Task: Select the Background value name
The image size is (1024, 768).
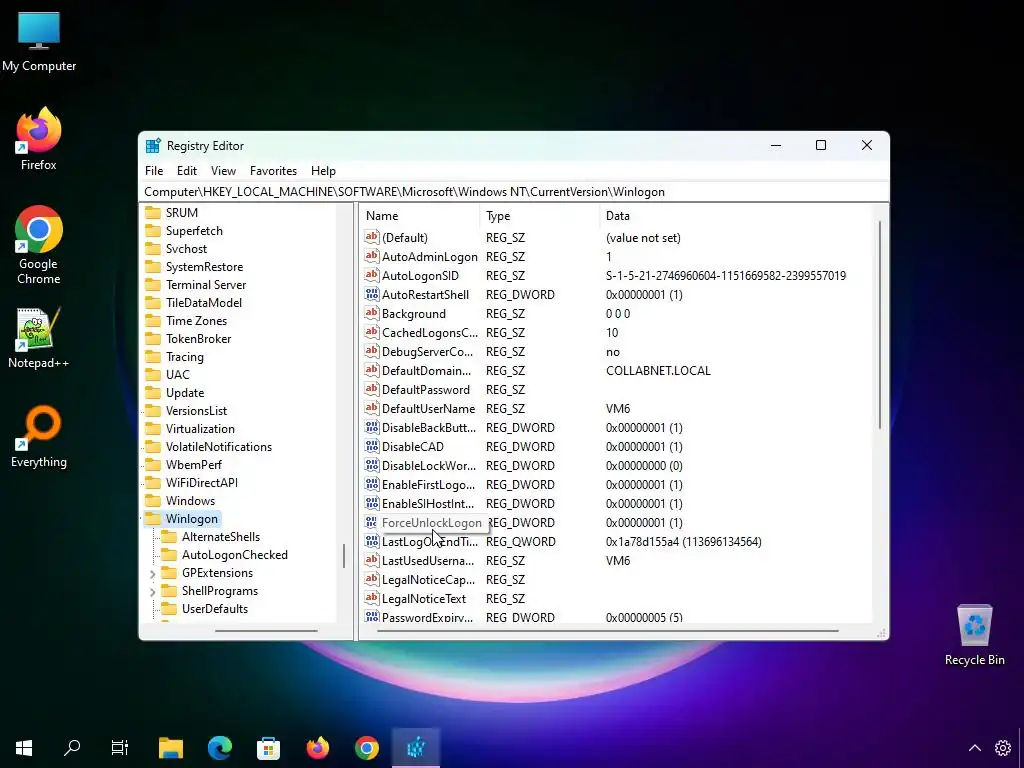Action: tap(414, 313)
